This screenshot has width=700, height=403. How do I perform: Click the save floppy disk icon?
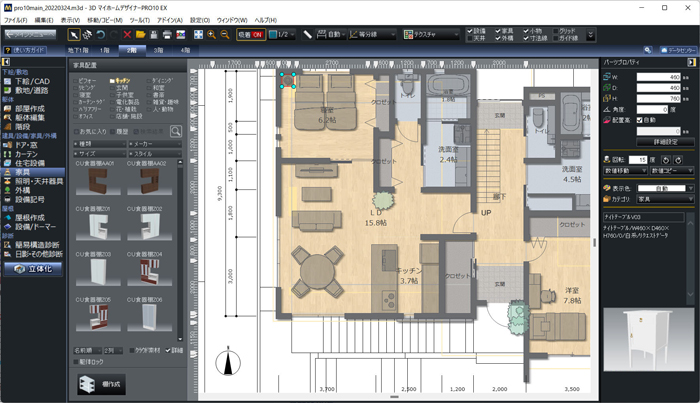pos(155,34)
